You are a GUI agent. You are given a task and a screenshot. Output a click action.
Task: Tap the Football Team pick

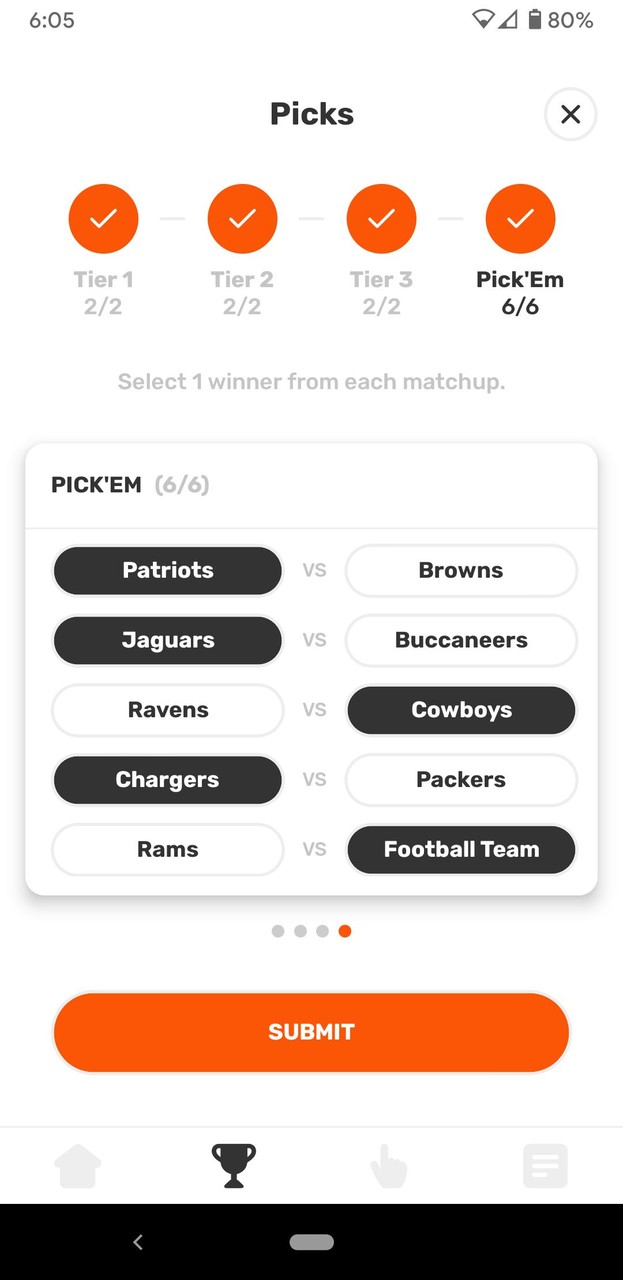pos(461,850)
